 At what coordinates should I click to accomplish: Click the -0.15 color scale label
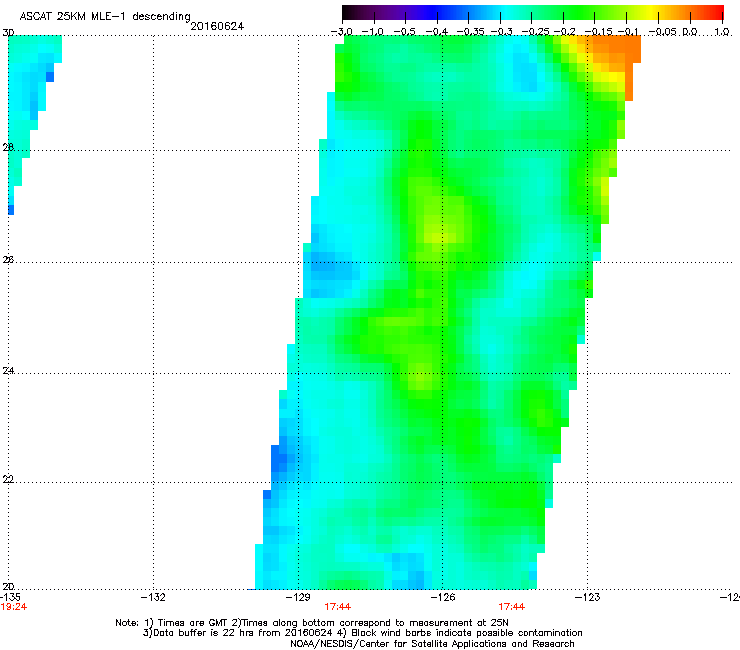click(598, 32)
